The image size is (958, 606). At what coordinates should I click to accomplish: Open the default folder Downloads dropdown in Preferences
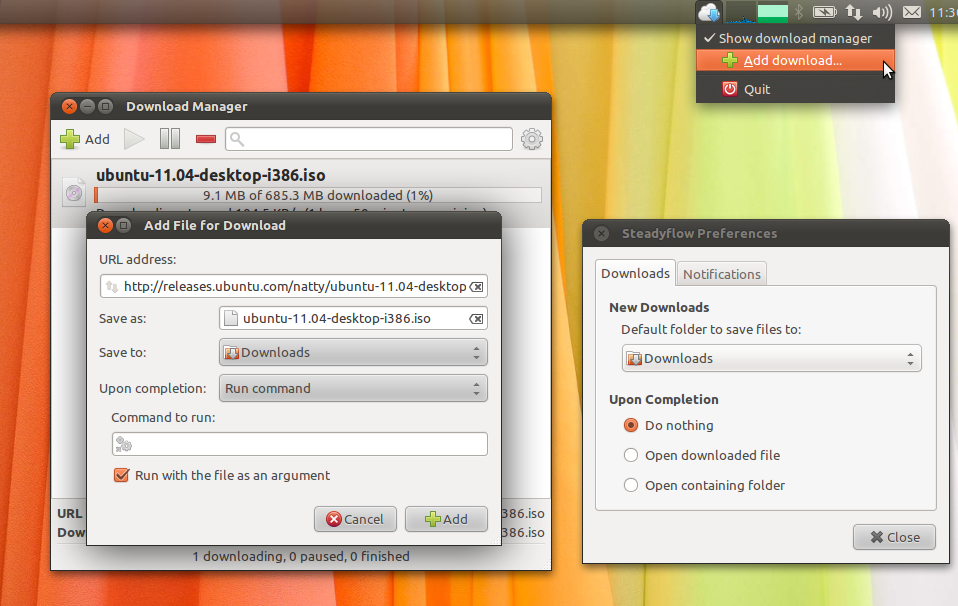click(772, 359)
